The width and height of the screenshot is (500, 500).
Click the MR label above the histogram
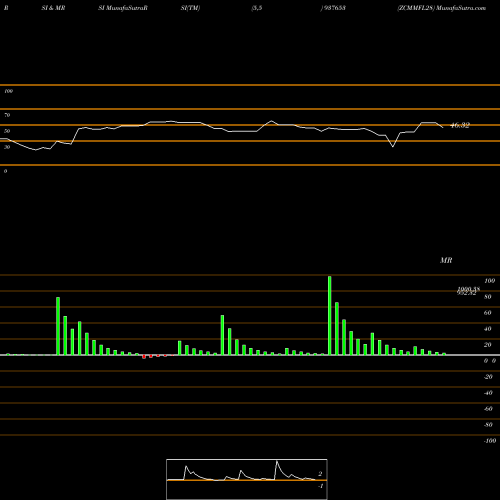446,260
